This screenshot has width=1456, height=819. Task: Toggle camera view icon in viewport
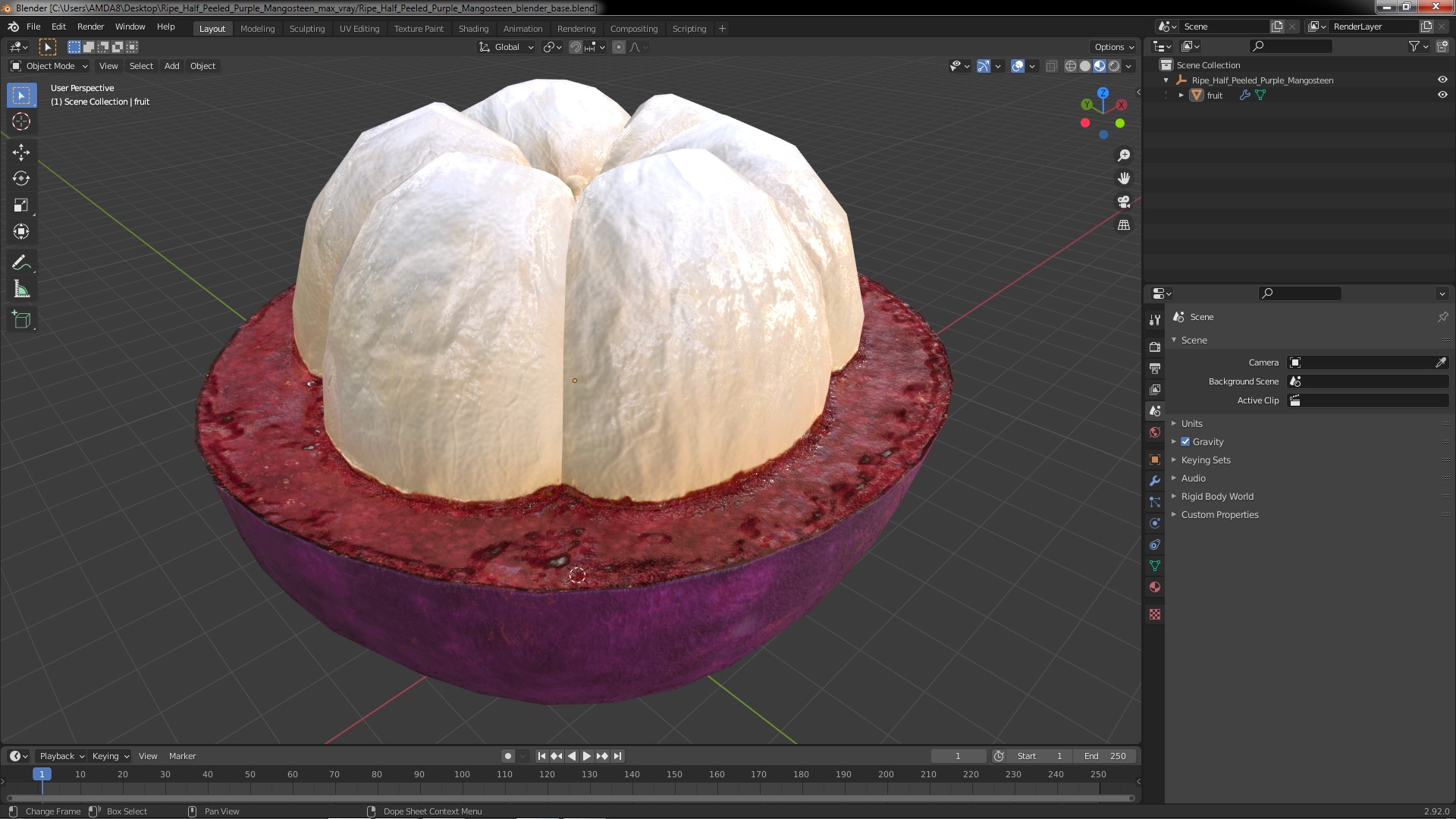pos(1124,202)
